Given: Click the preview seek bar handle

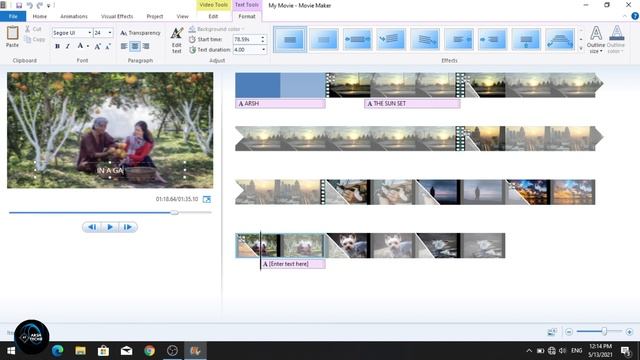Looking at the screenshot, I should click(175, 212).
